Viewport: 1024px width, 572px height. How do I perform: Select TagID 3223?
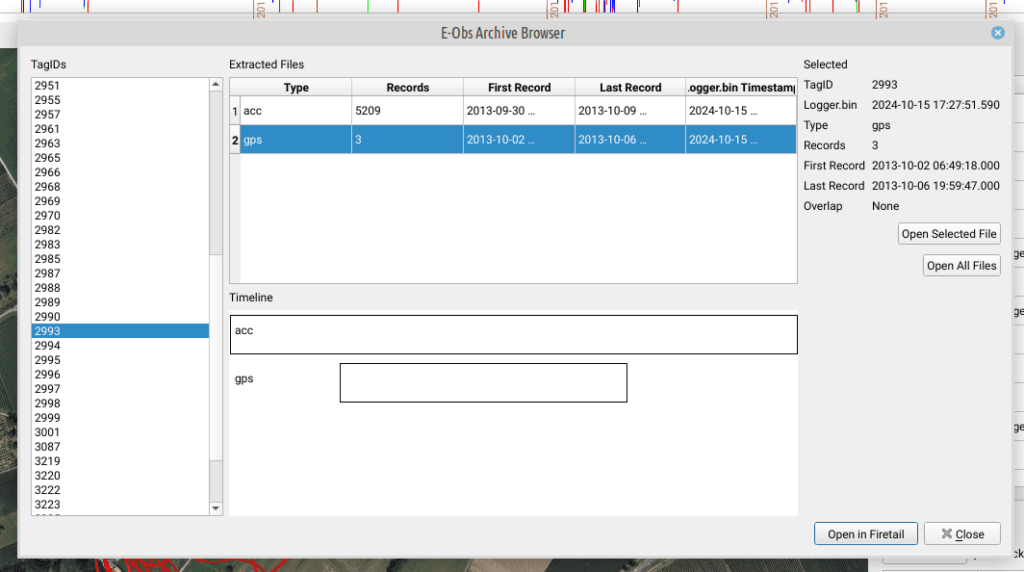(120, 504)
